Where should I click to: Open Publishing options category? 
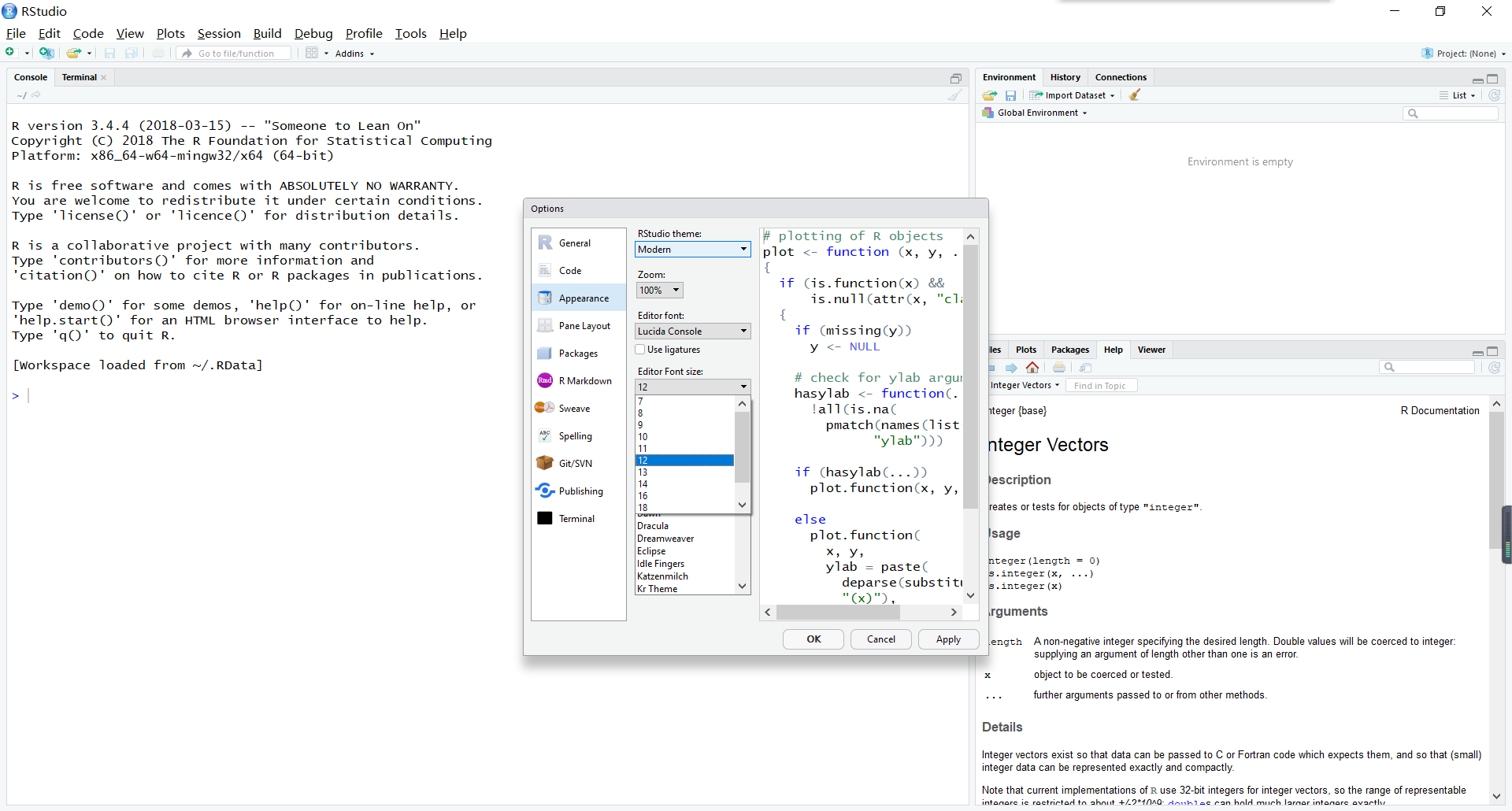click(579, 491)
